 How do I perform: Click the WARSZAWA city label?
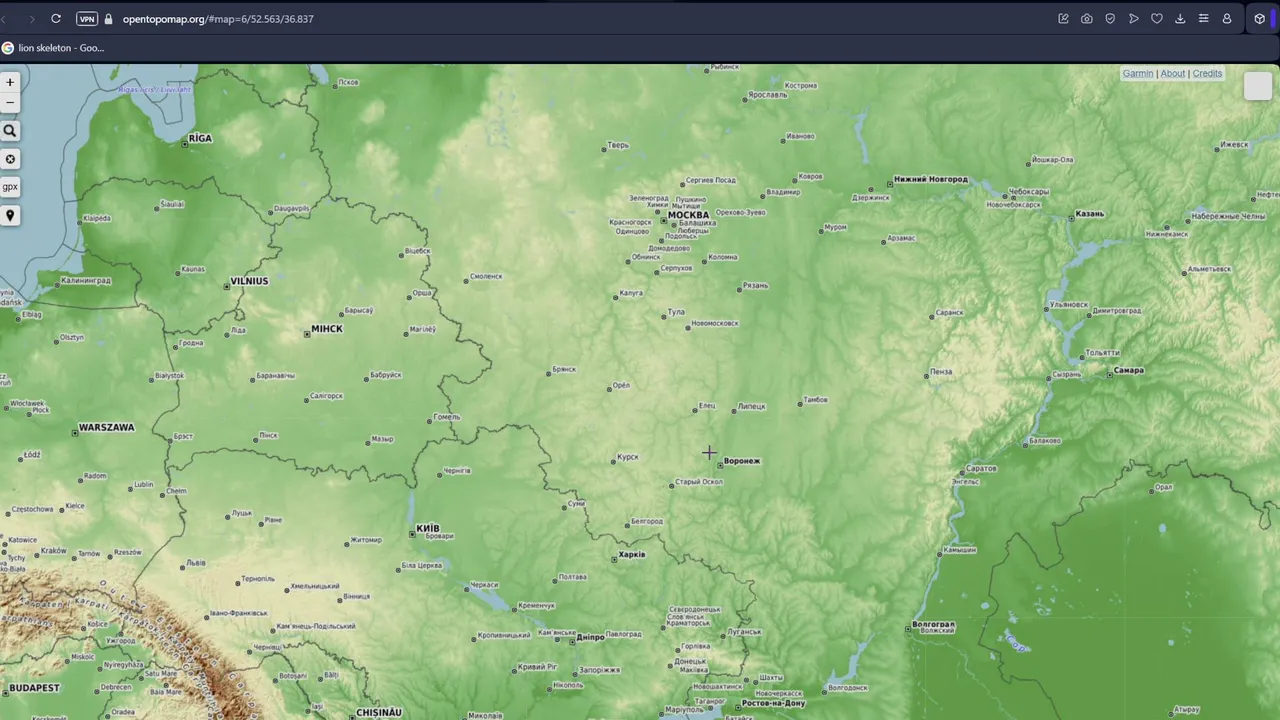106,428
